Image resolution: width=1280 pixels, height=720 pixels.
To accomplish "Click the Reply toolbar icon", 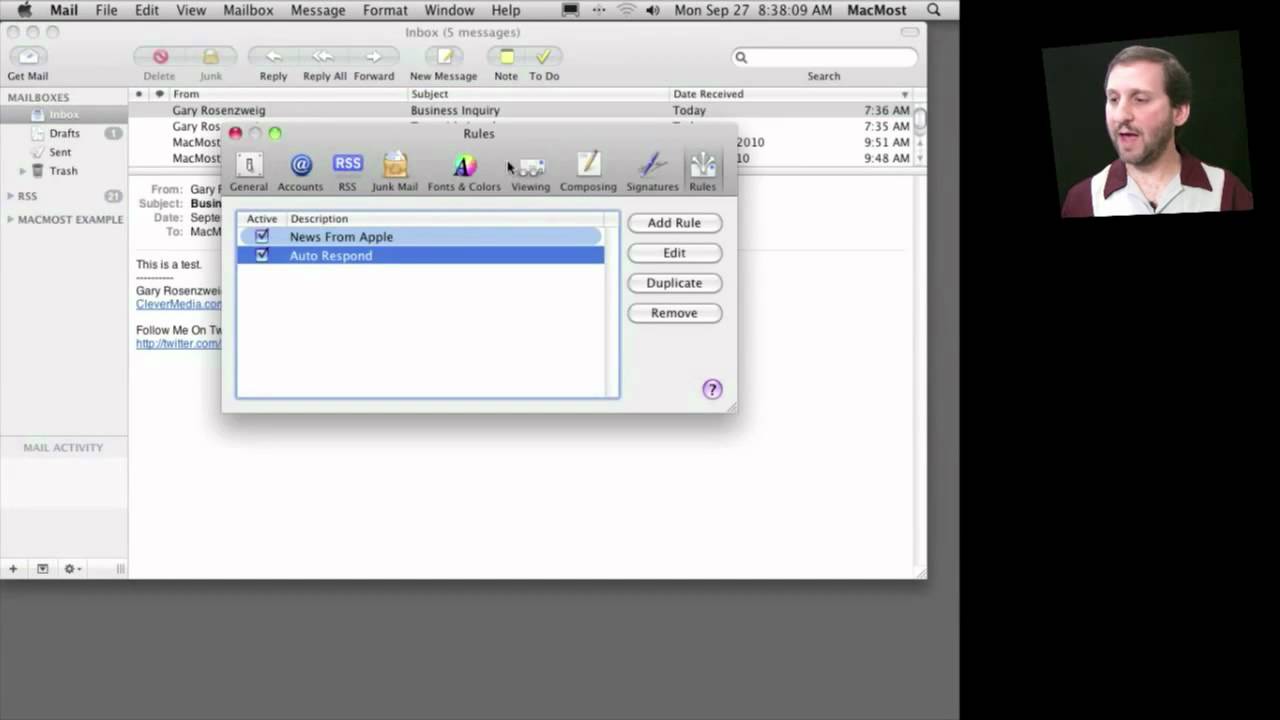I will click(273, 57).
